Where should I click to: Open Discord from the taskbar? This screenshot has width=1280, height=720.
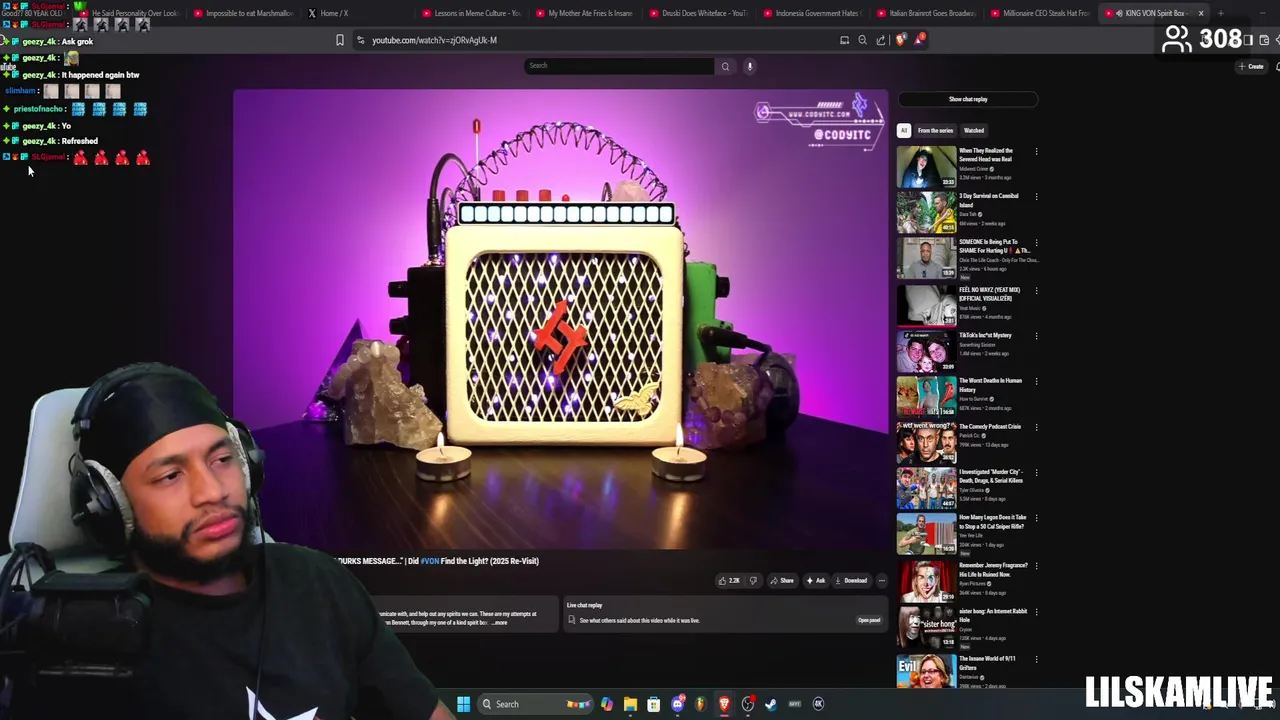[x=677, y=704]
